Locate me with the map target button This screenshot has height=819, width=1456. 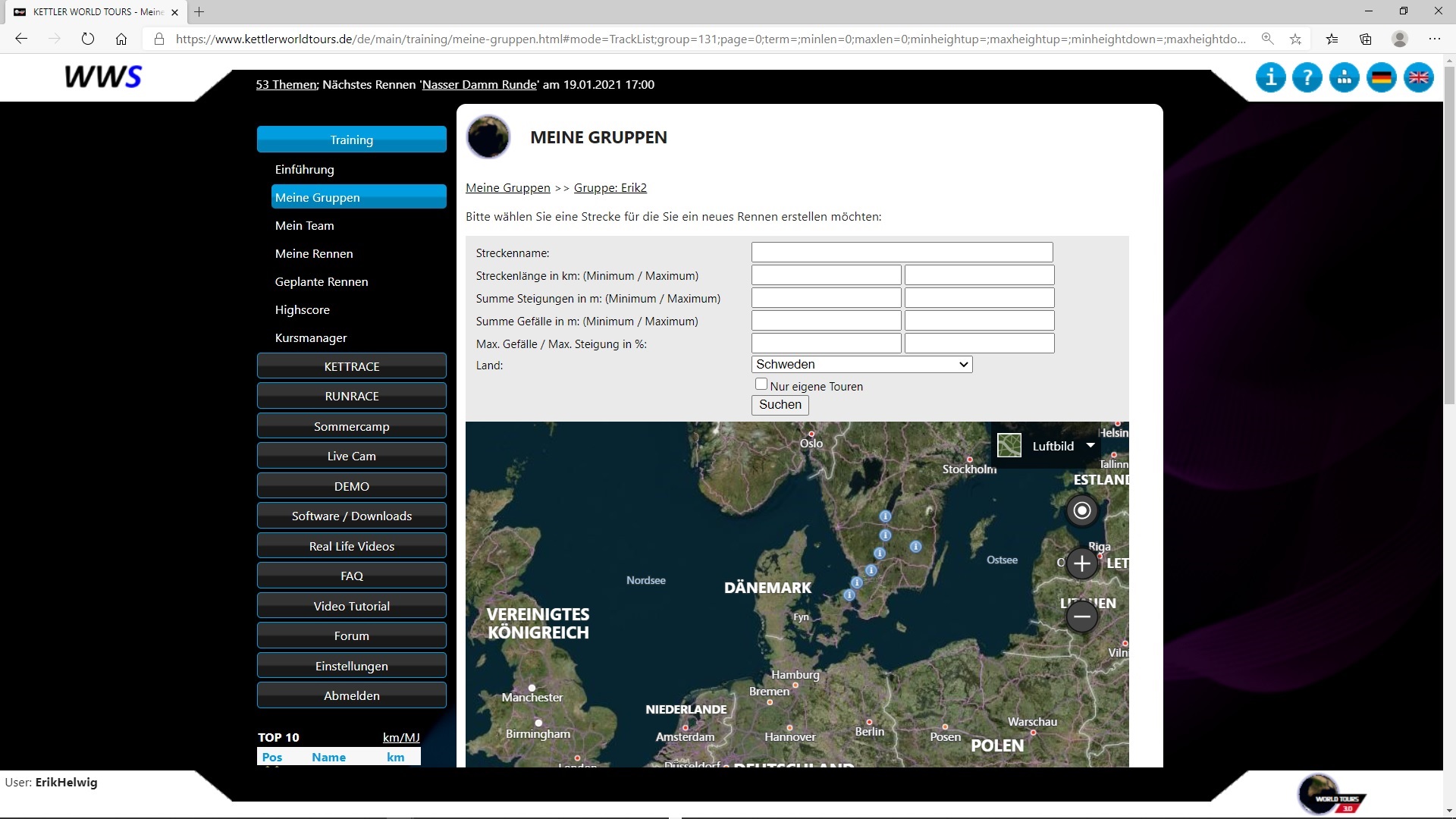pyautogui.click(x=1082, y=510)
